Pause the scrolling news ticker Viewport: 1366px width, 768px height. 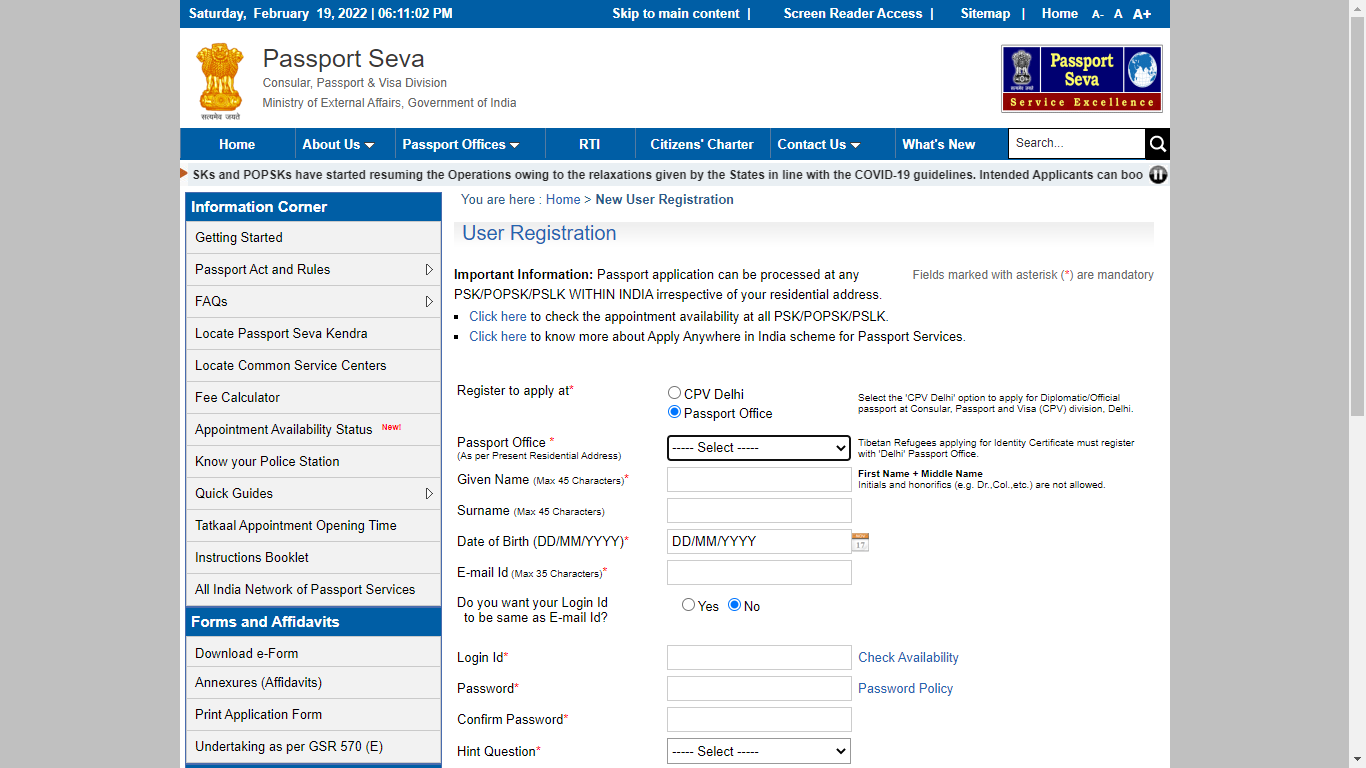click(x=1158, y=175)
